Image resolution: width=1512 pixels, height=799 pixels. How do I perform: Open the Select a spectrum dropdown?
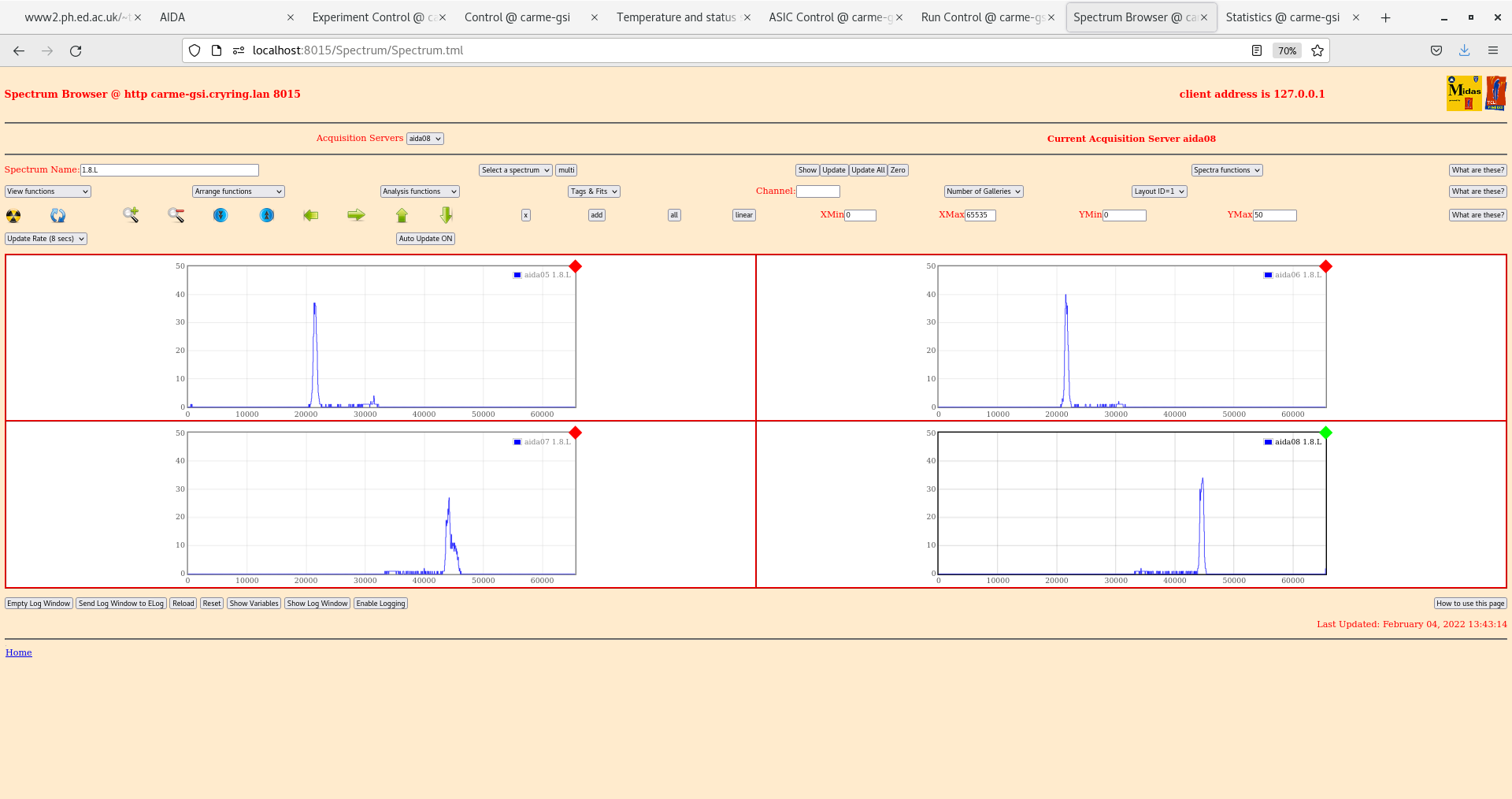click(516, 170)
